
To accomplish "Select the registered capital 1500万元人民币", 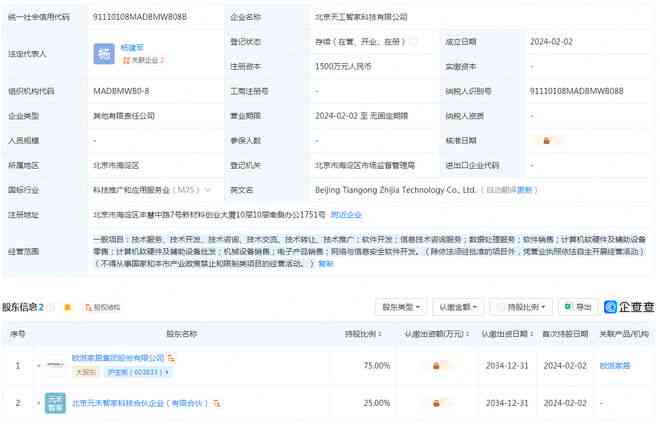I will (343, 67).
